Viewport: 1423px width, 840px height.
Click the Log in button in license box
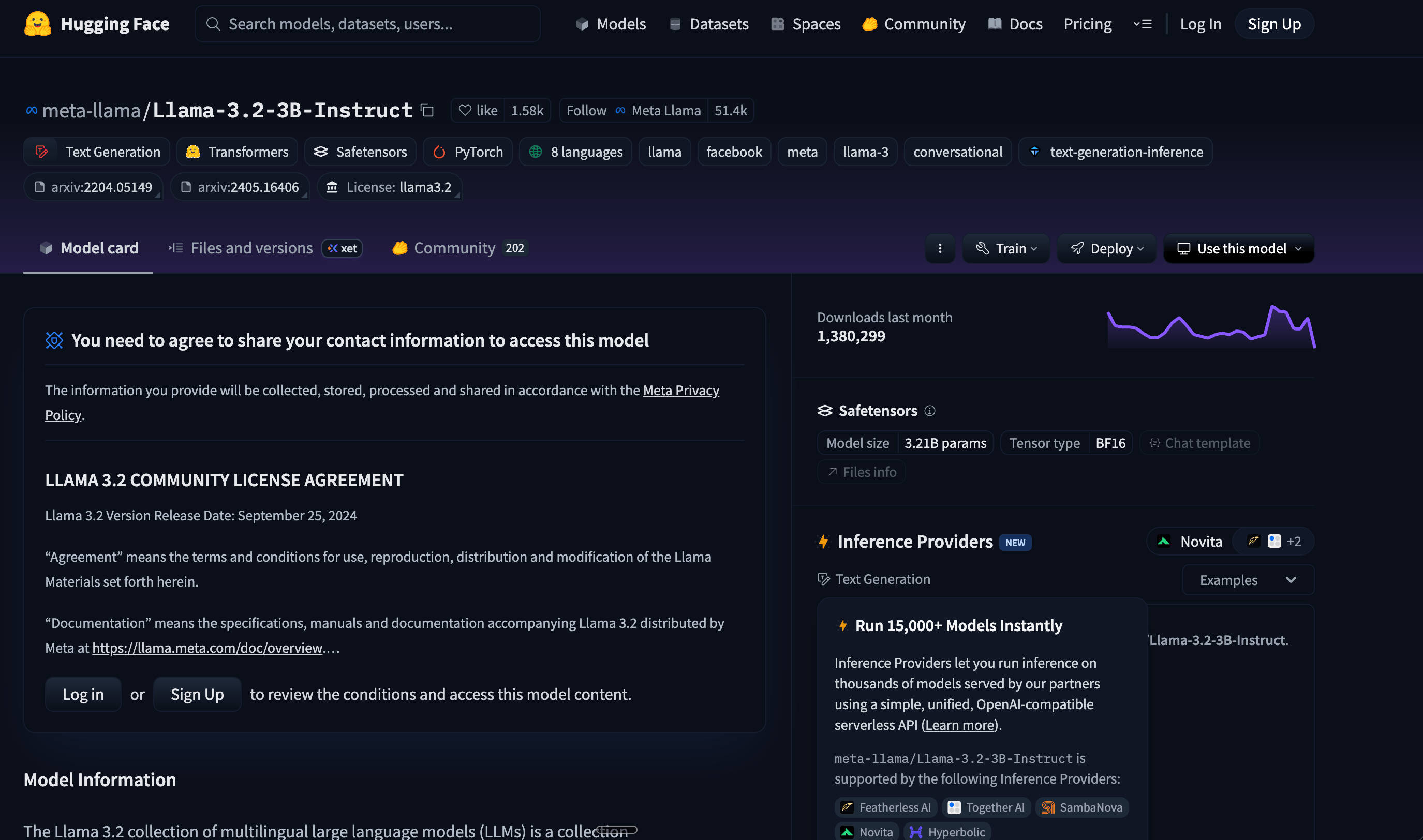[x=83, y=694]
